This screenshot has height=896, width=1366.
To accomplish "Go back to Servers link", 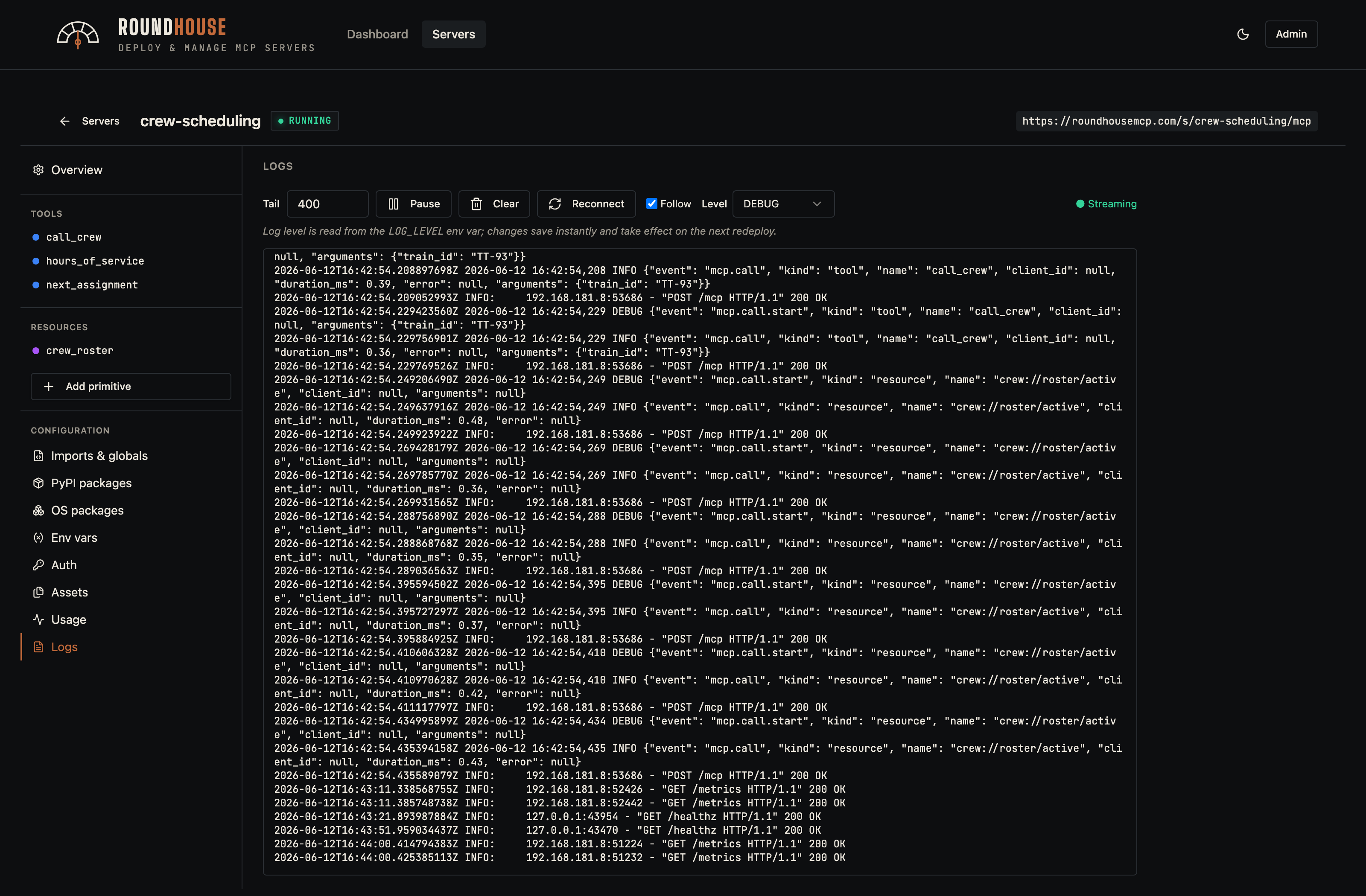I will pos(100,121).
